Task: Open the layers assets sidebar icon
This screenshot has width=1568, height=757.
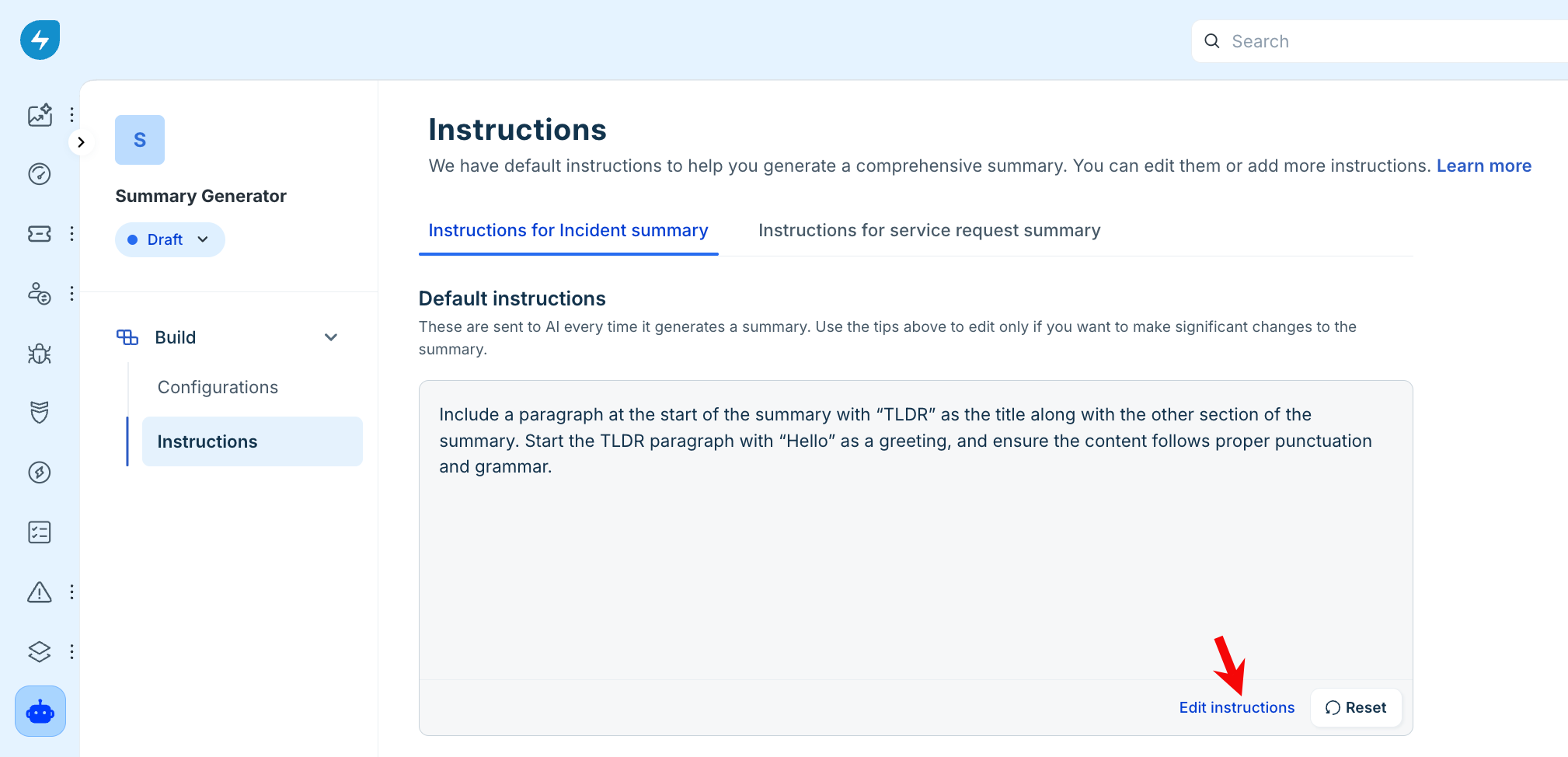Action: 40,651
